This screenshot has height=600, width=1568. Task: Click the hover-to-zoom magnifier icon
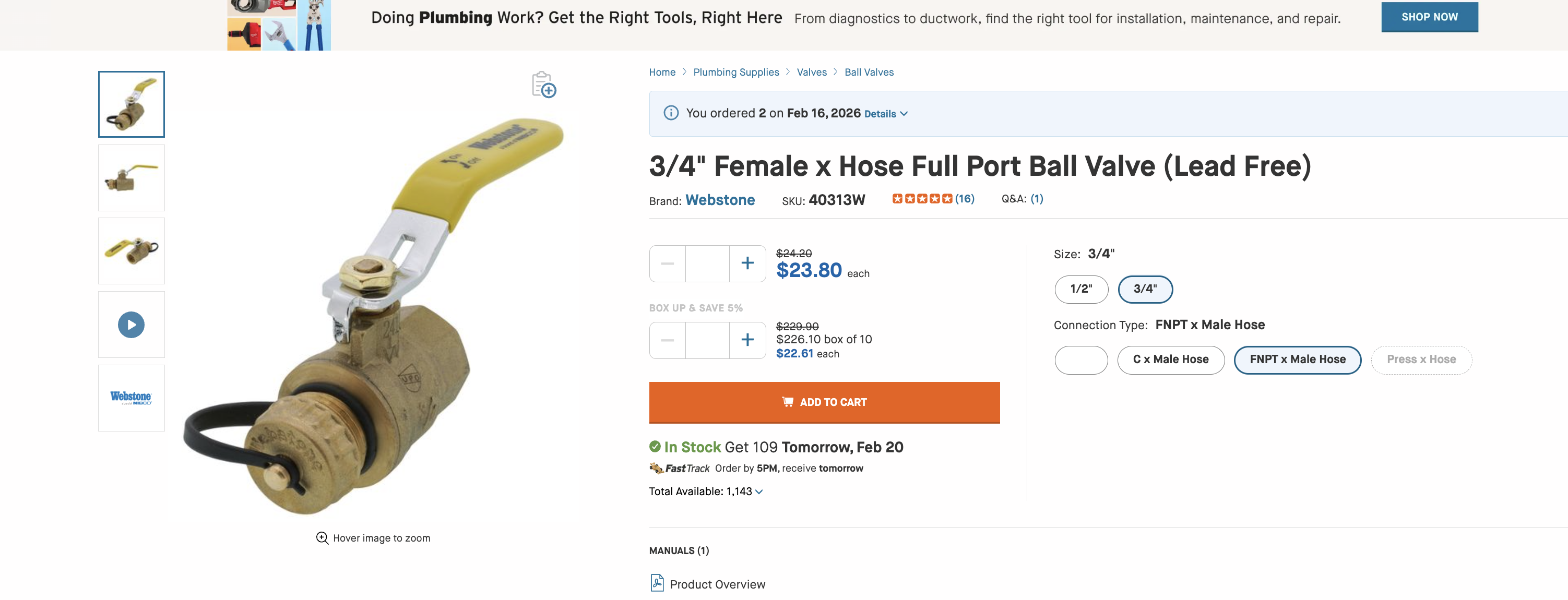point(322,538)
